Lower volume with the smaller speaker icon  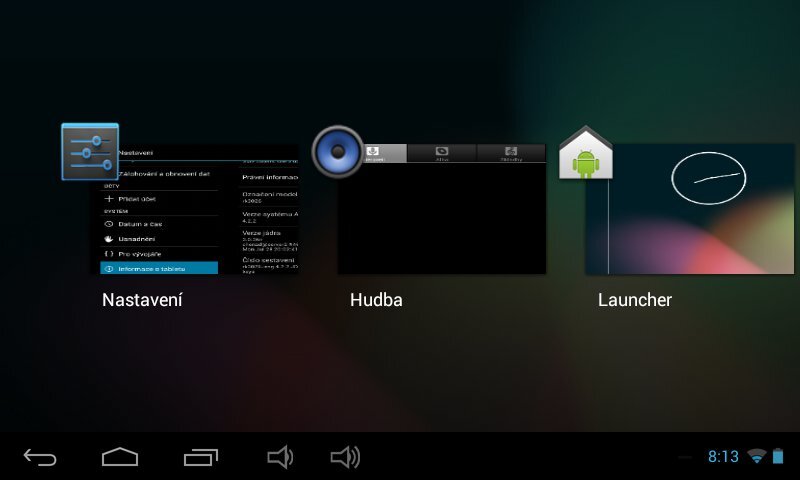(280, 458)
